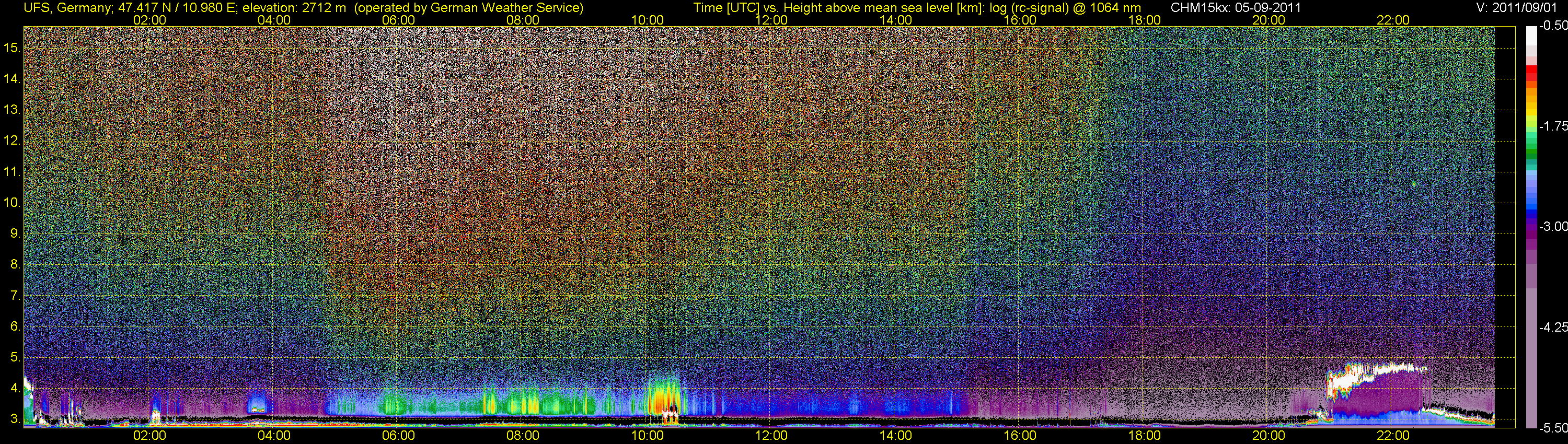Screen dimensions: 1568x444
Task: Click the '06:00' label on the bottom axis
Action: point(399,436)
